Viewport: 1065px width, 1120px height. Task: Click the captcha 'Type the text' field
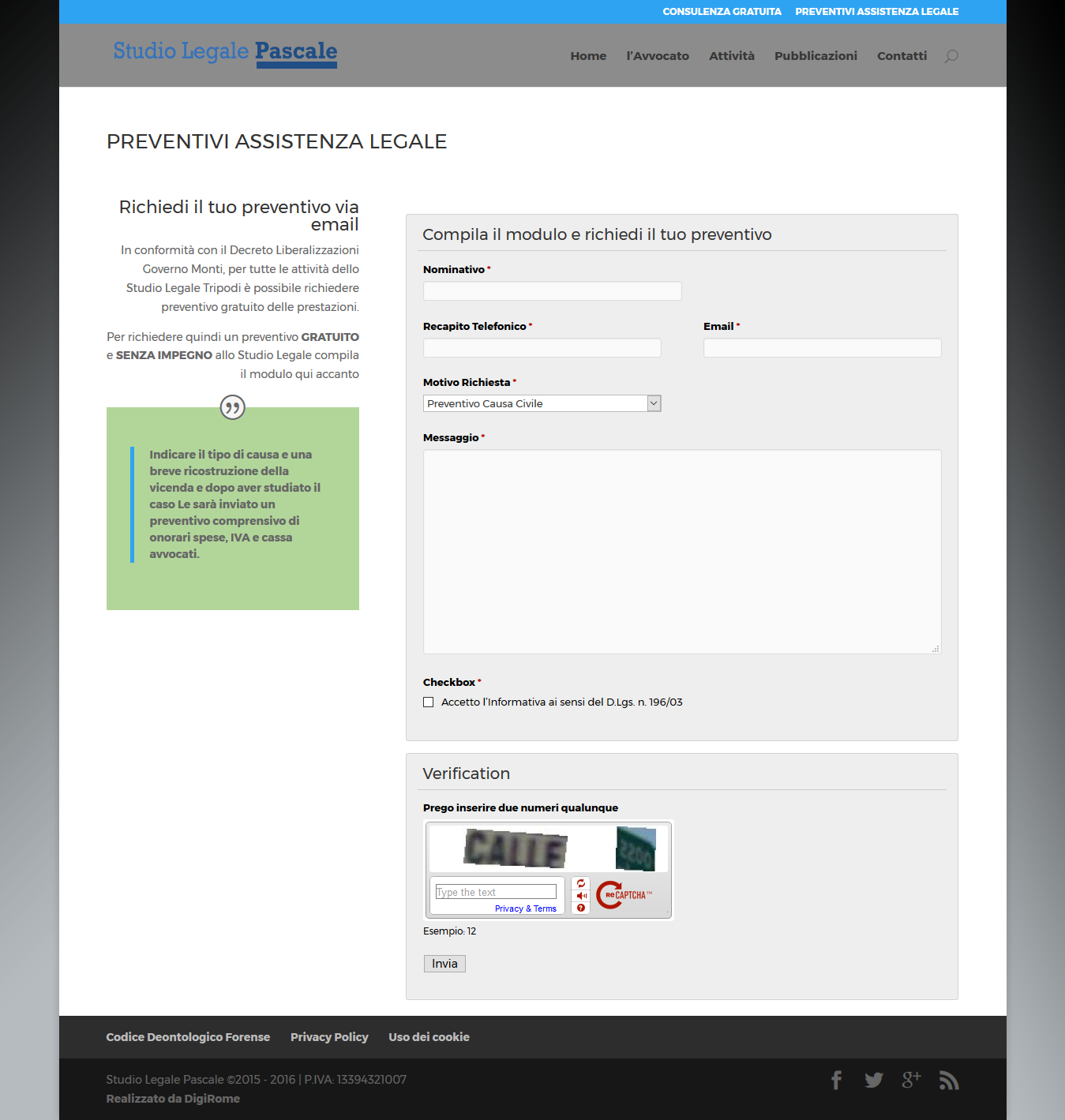pyautogui.click(x=496, y=892)
